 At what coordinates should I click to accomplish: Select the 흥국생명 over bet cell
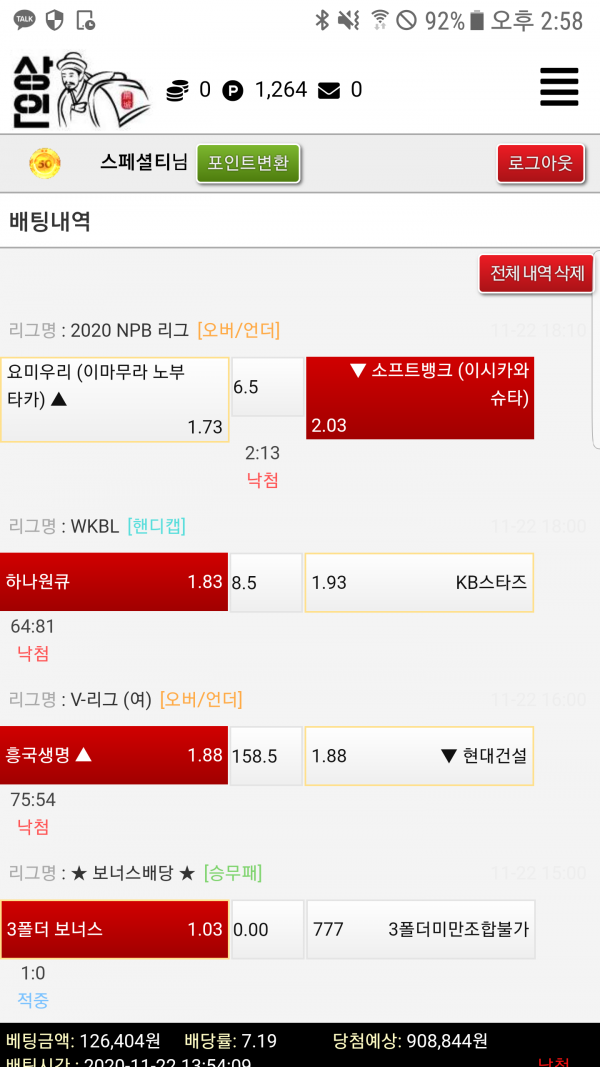click(x=114, y=755)
